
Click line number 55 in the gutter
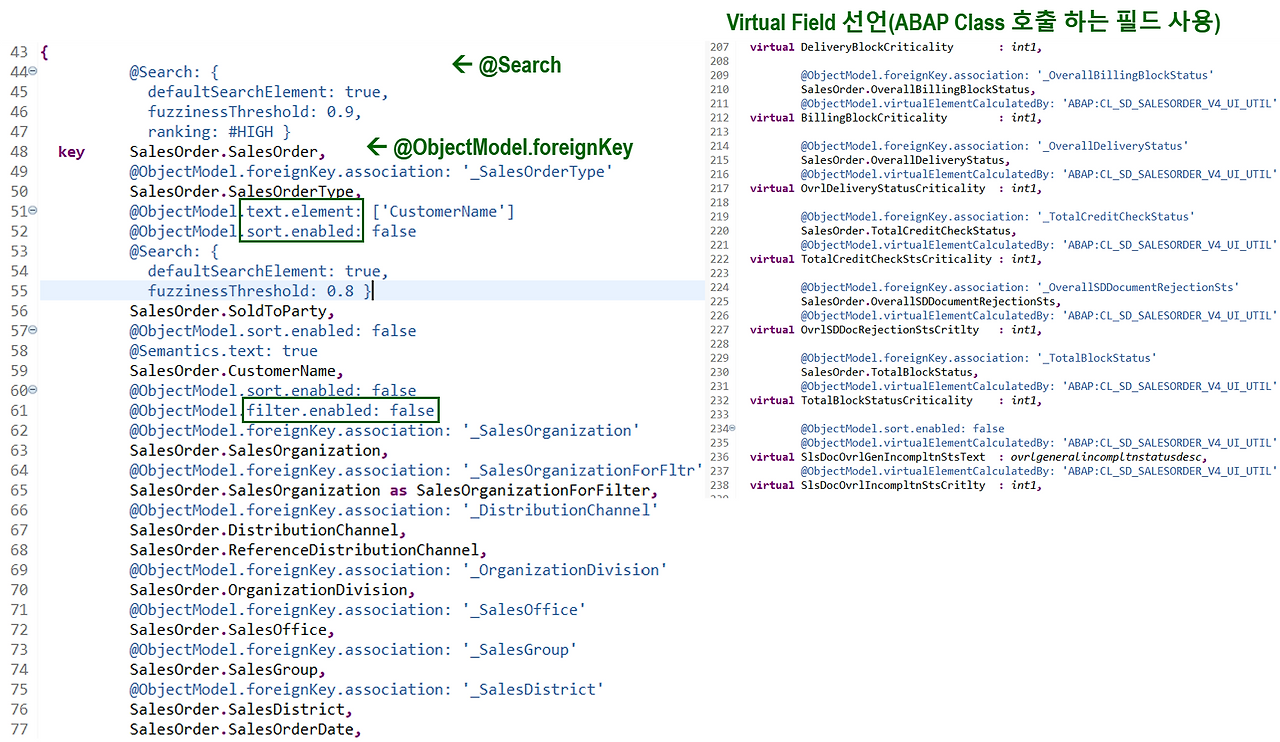tap(19, 291)
